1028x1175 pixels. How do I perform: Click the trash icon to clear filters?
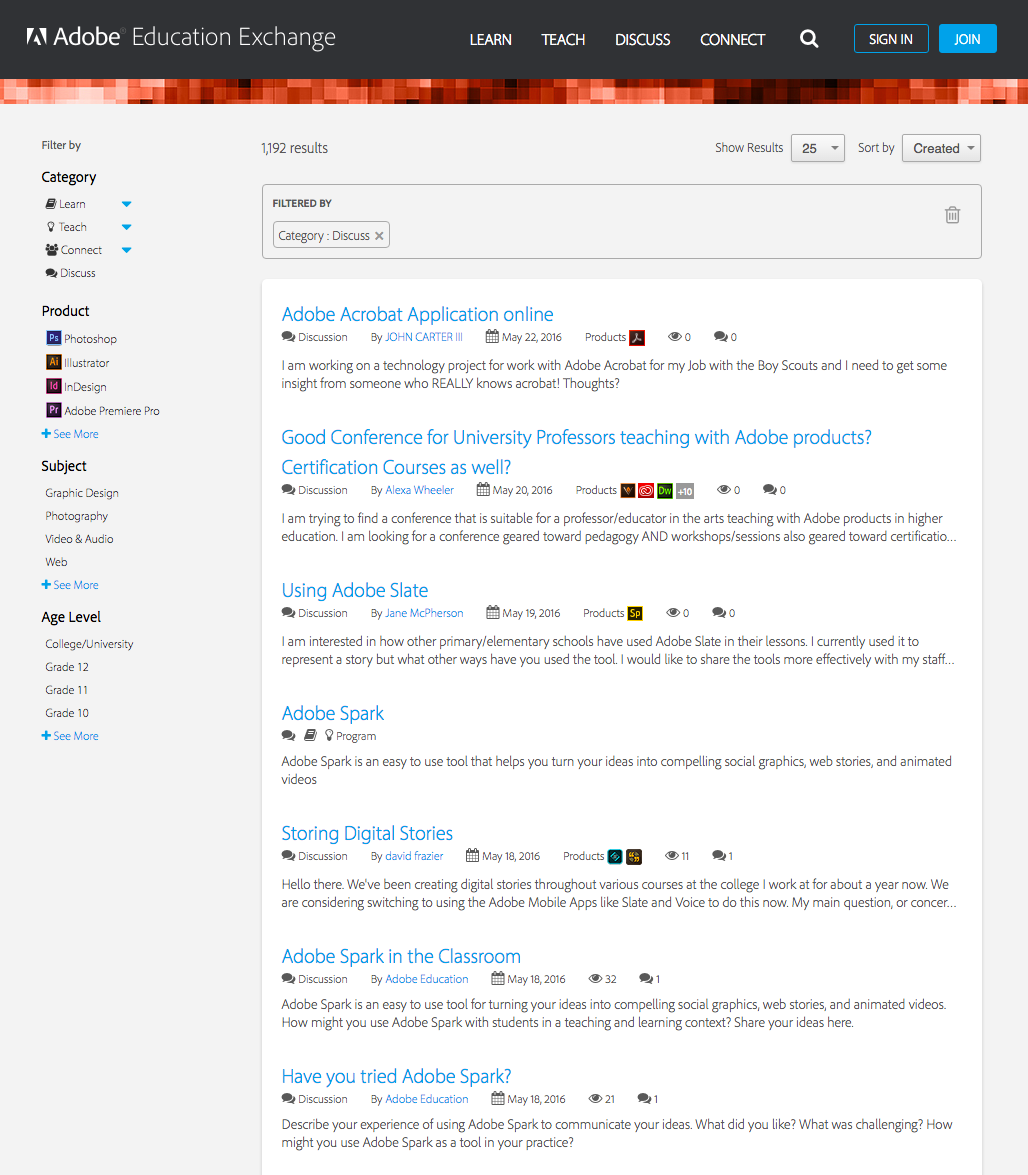(x=952, y=215)
